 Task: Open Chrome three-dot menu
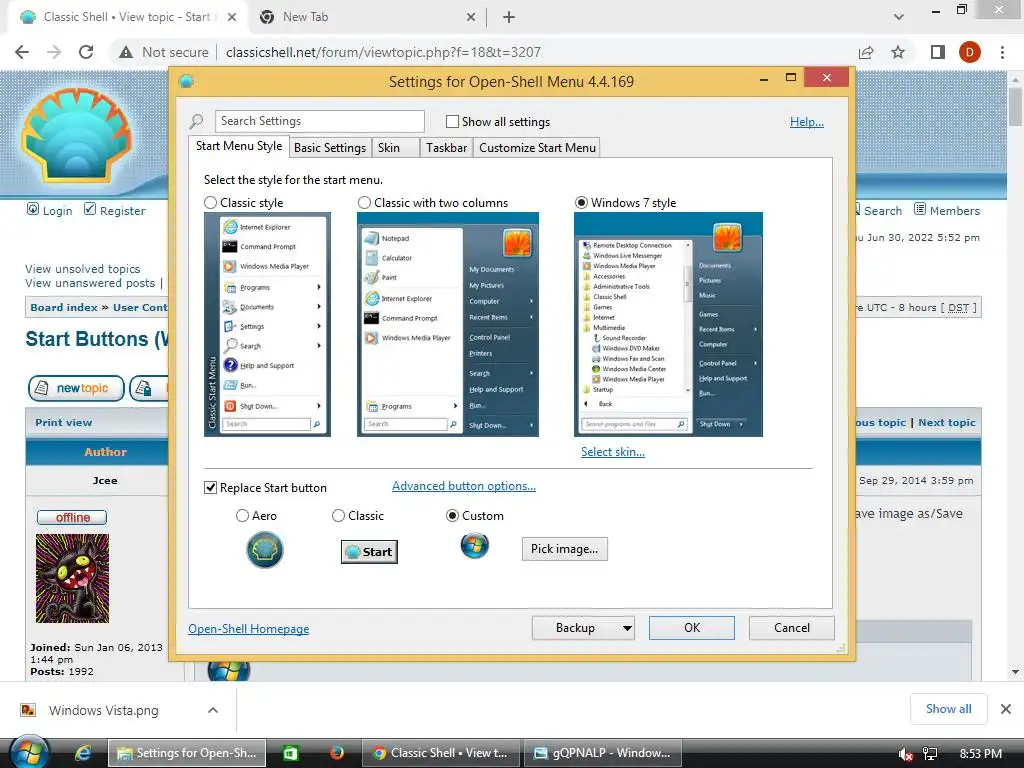pos(1002,52)
